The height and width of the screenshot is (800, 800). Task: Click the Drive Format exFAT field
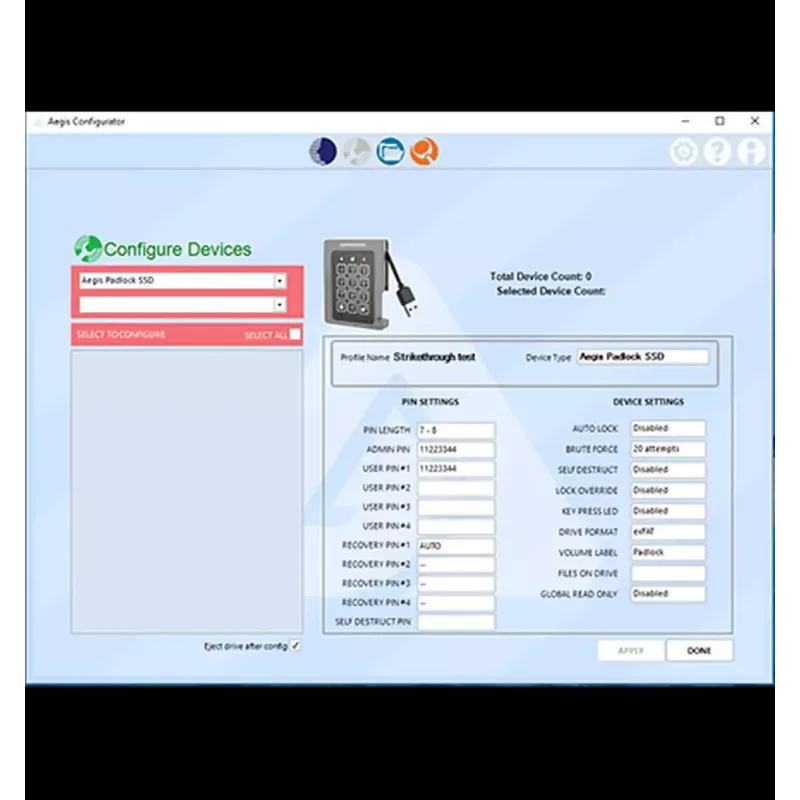coord(668,532)
